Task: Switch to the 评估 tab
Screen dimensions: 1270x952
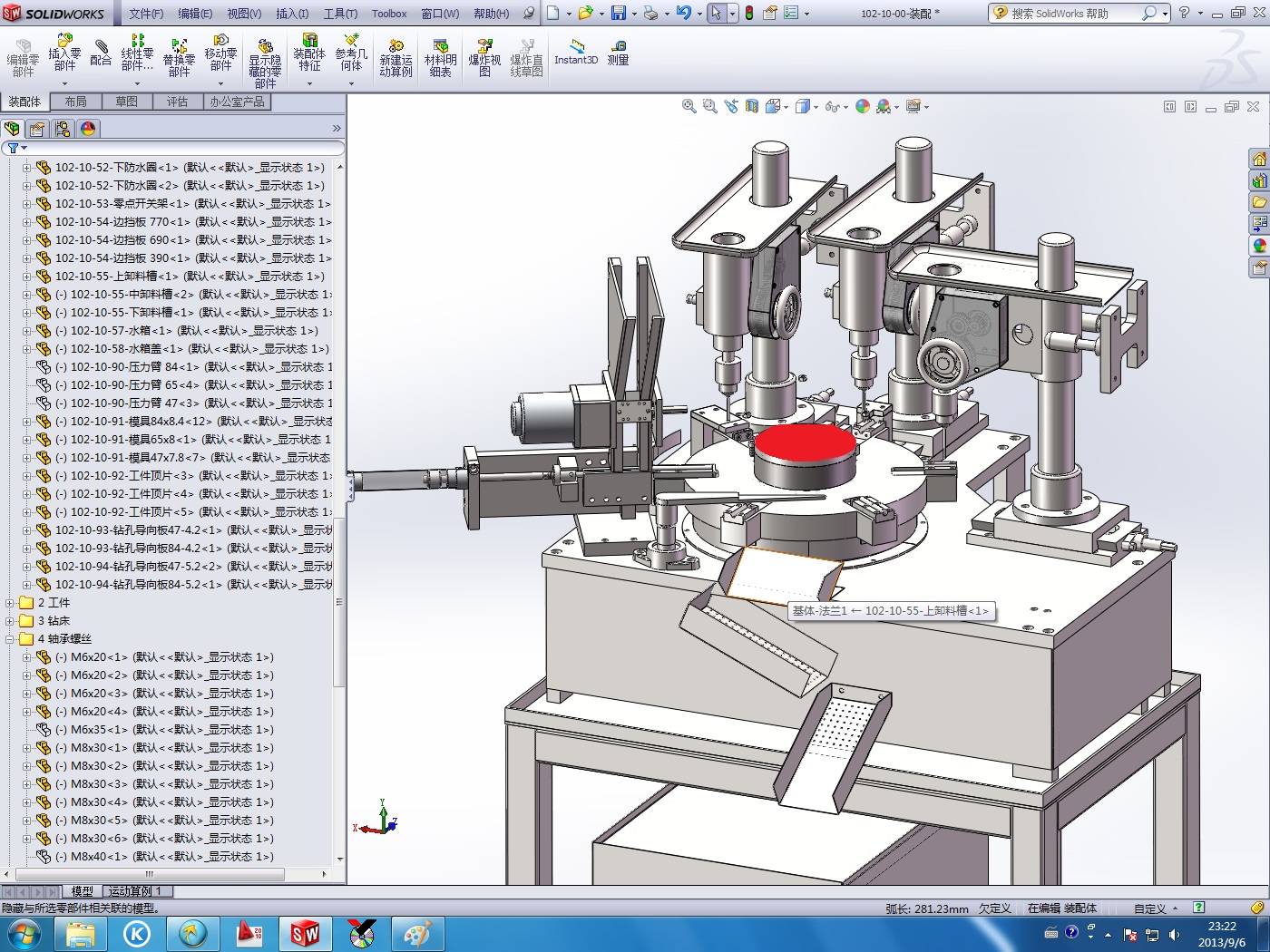Action: 177,102
